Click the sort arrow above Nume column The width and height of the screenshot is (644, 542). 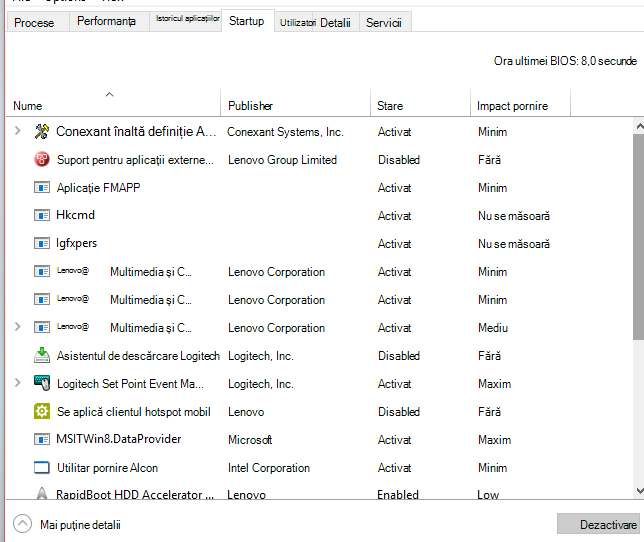[x=109, y=94]
